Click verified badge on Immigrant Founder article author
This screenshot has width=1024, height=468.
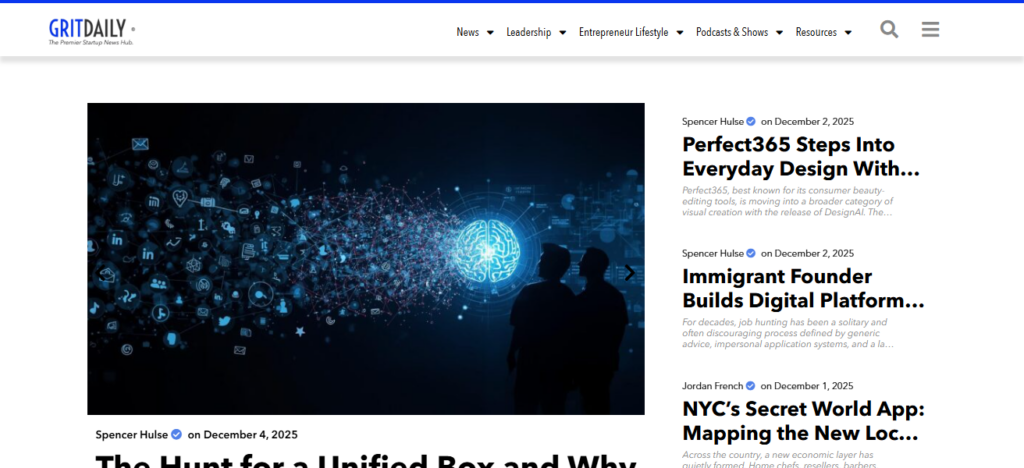751,254
